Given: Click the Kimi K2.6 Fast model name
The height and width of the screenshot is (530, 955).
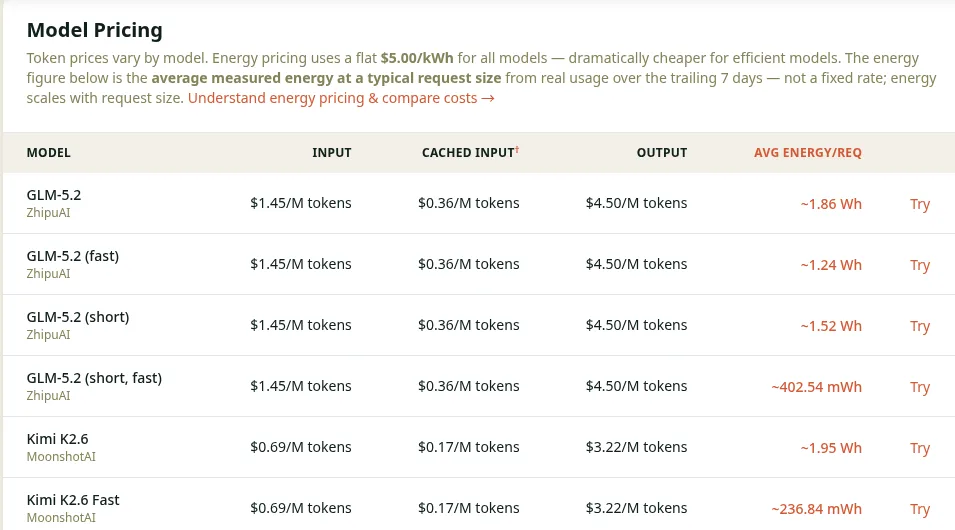Looking at the screenshot, I should 72,500.
